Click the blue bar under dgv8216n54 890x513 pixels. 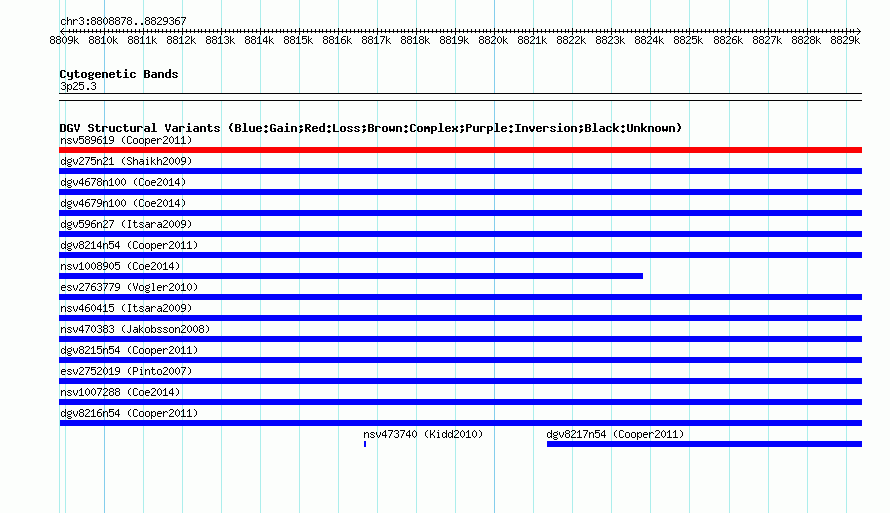click(x=460, y=423)
